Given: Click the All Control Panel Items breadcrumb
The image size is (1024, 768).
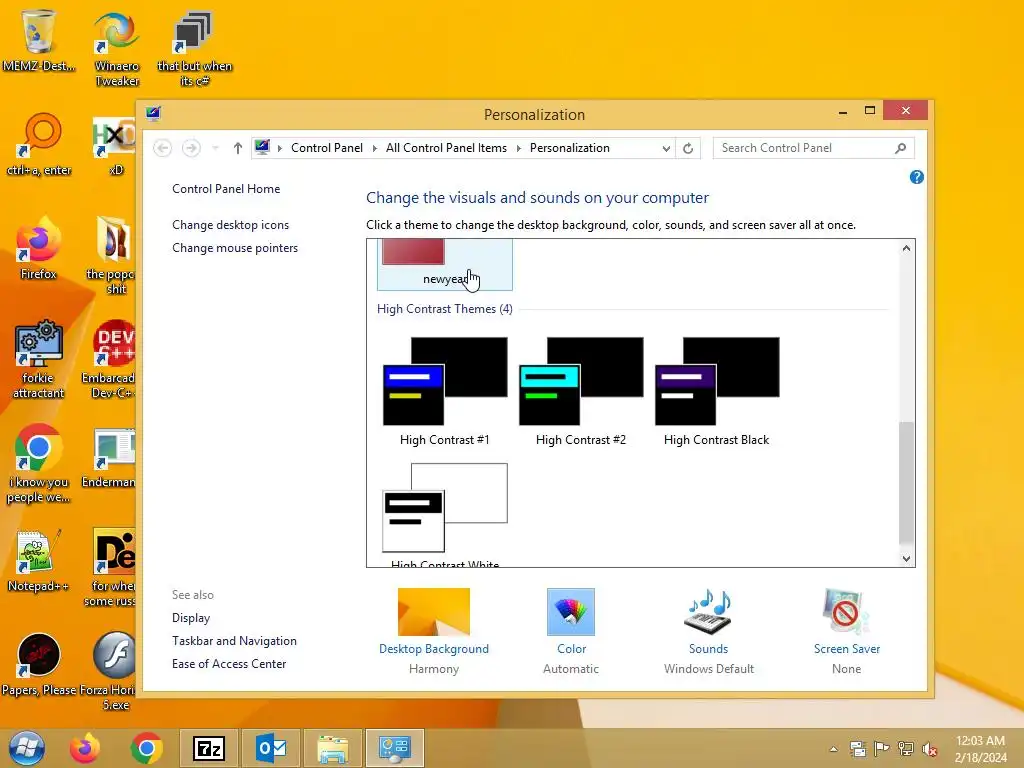Looking at the screenshot, I should (x=446, y=148).
